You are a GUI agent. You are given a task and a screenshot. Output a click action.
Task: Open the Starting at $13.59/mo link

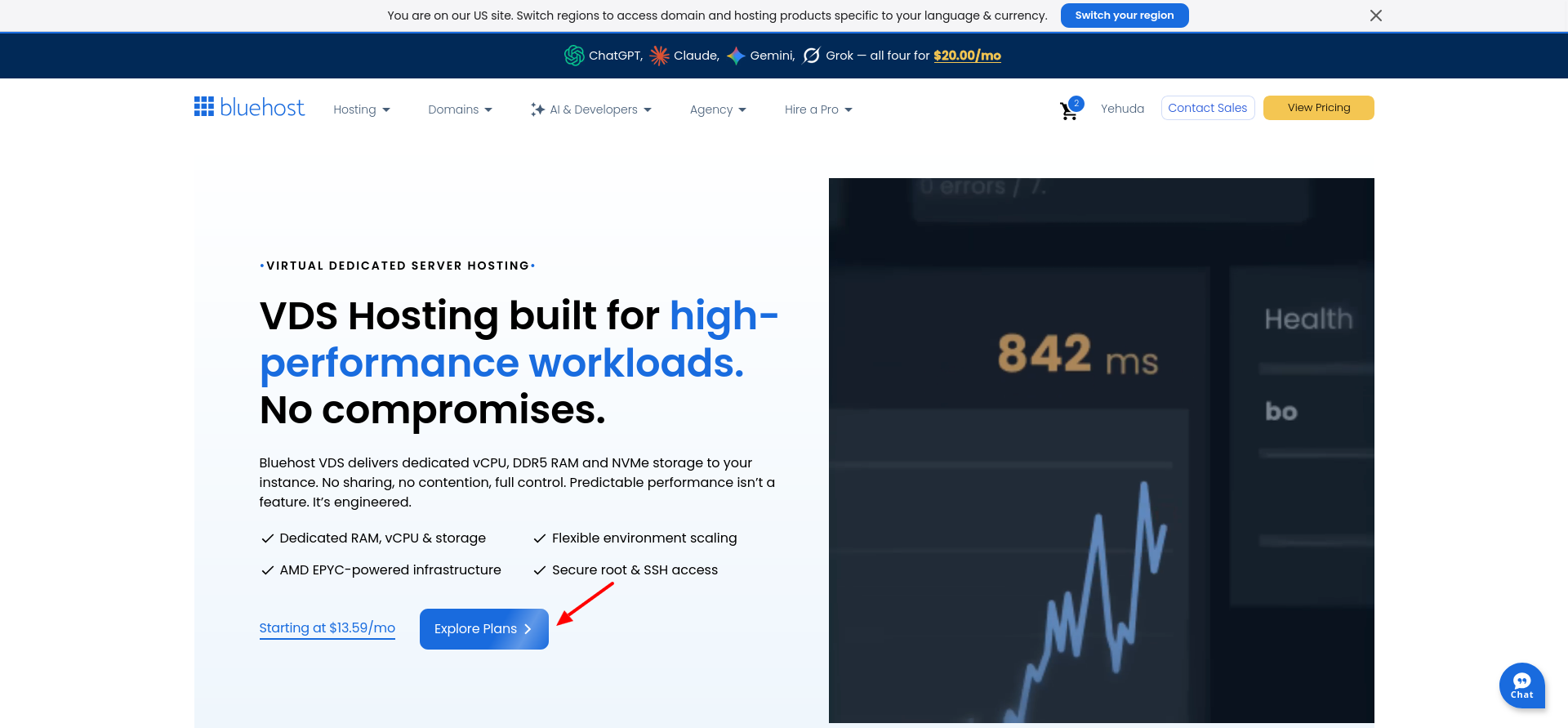[x=327, y=628]
